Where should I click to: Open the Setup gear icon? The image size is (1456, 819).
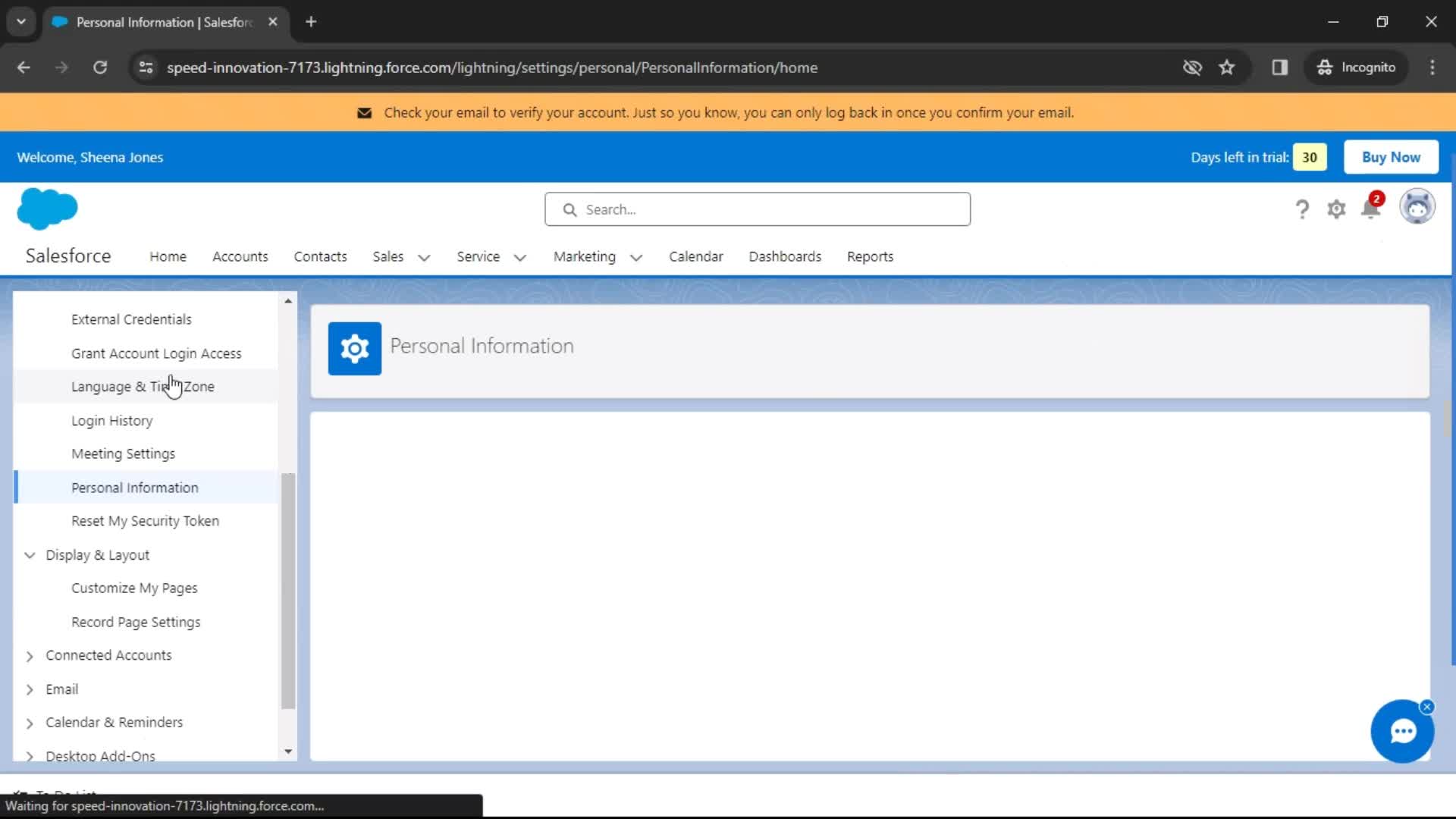(x=1336, y=209)
